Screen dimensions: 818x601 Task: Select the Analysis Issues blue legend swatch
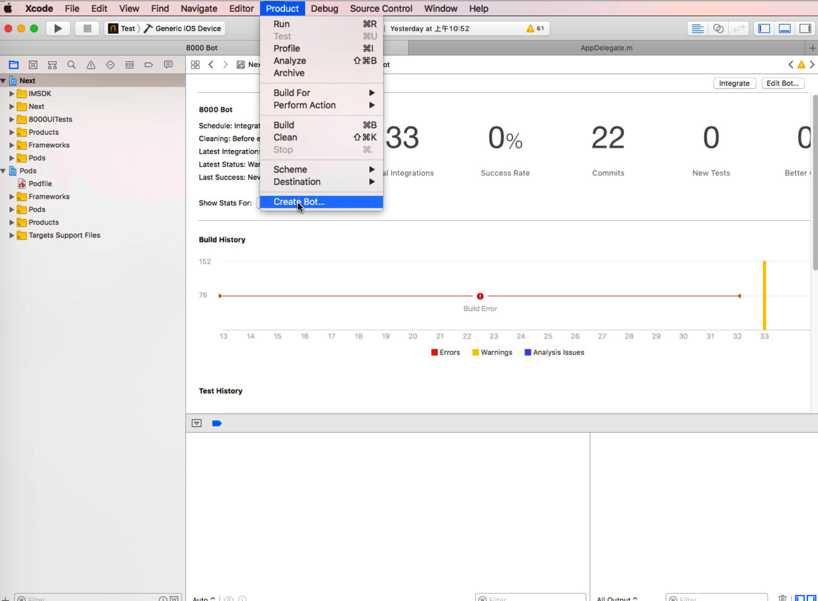point(528,352)
